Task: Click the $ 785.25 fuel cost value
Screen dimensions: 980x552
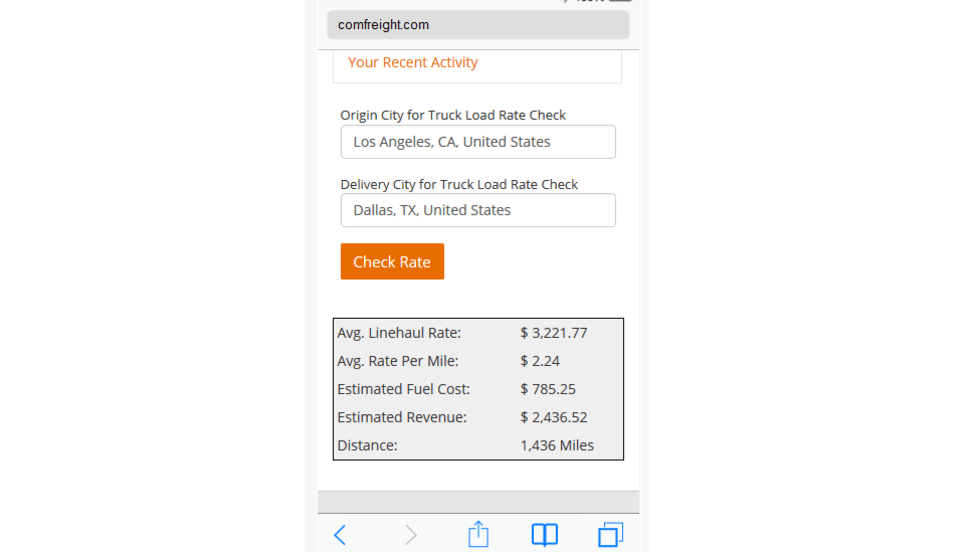Action: [x=547, y=389]
